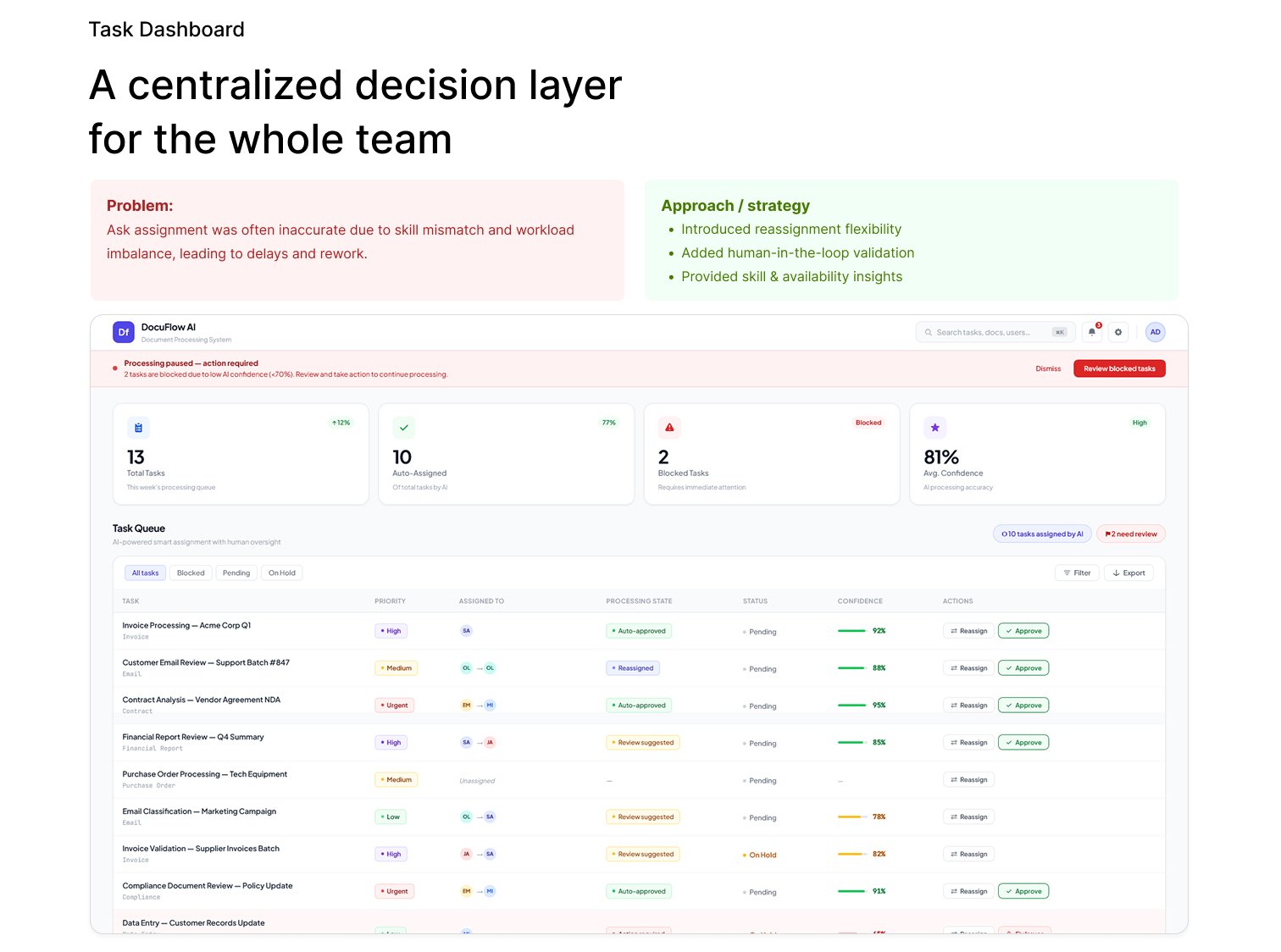Image resolution: width=1281 pixels, height=952 pixels.
Task: Click Review blocked tasks button
Action: click(1119, 368)
